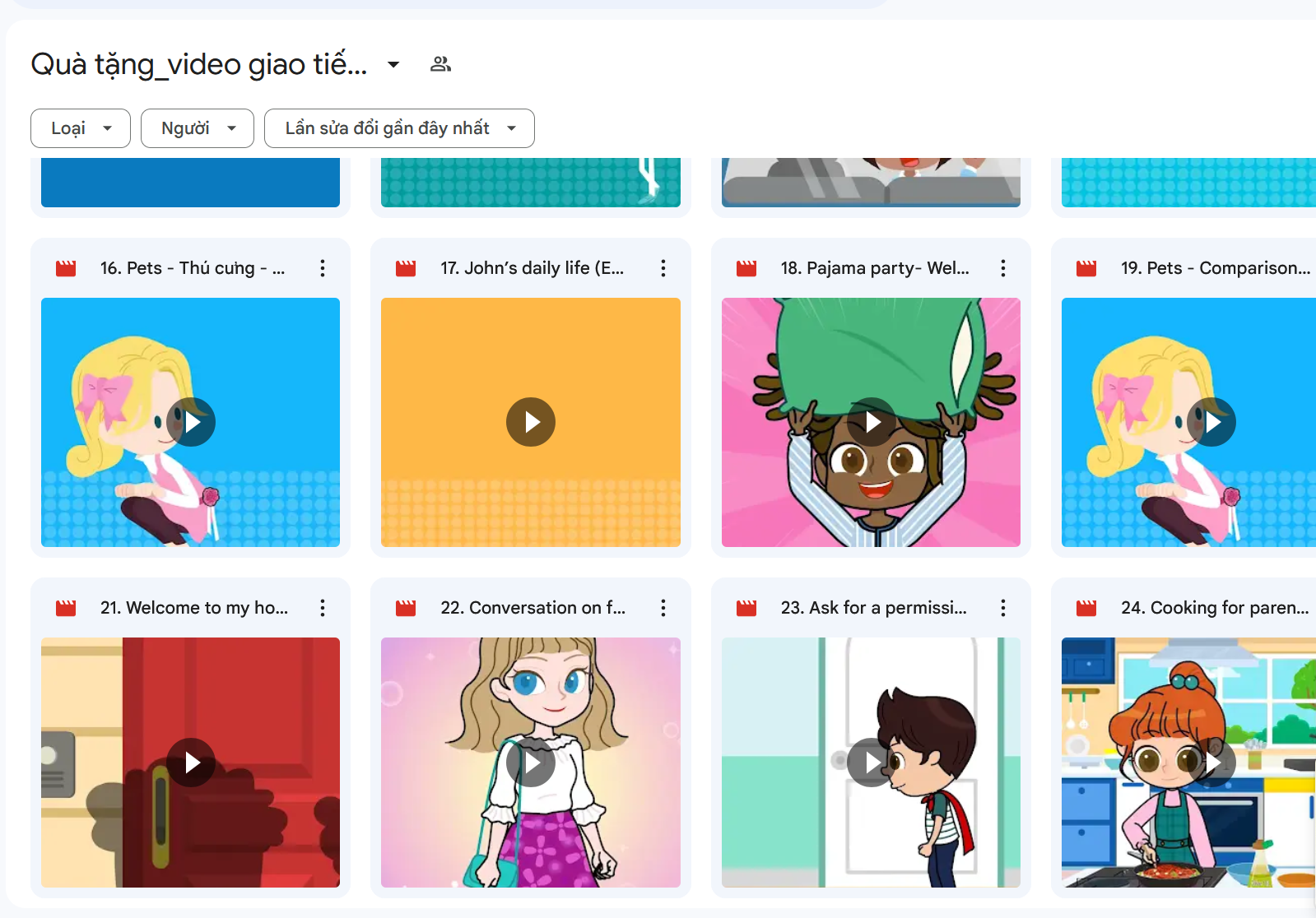Open more options for 21. Welcome to my home
Viewport: 1316px width, 918px height.
point(323,608)
